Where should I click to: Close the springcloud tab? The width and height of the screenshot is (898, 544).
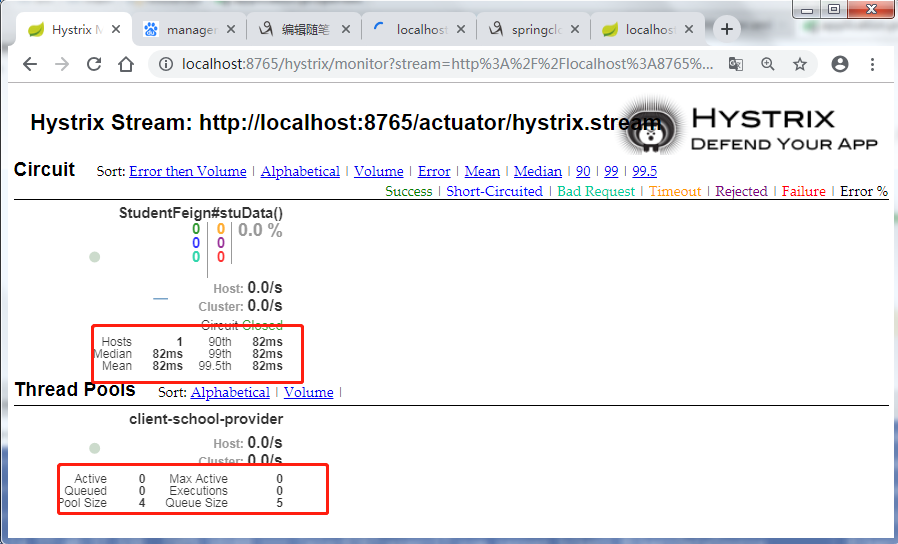coord(575,29)
